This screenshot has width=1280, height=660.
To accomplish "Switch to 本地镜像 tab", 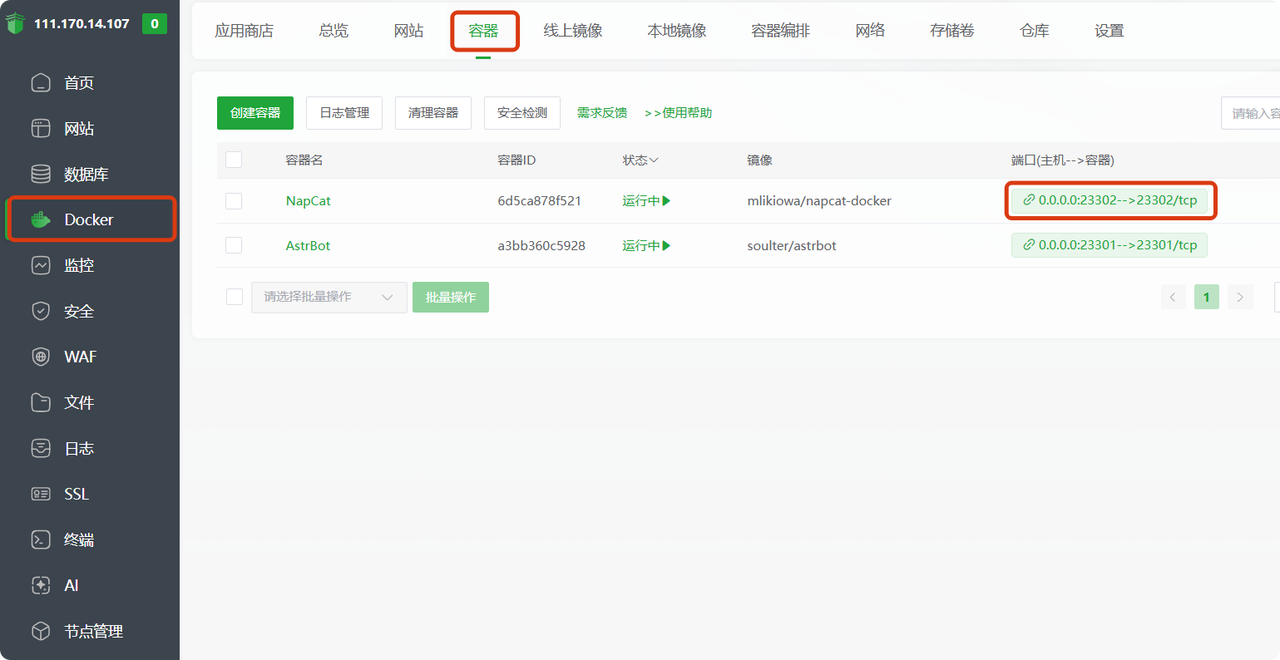I will tap(677, 31).
